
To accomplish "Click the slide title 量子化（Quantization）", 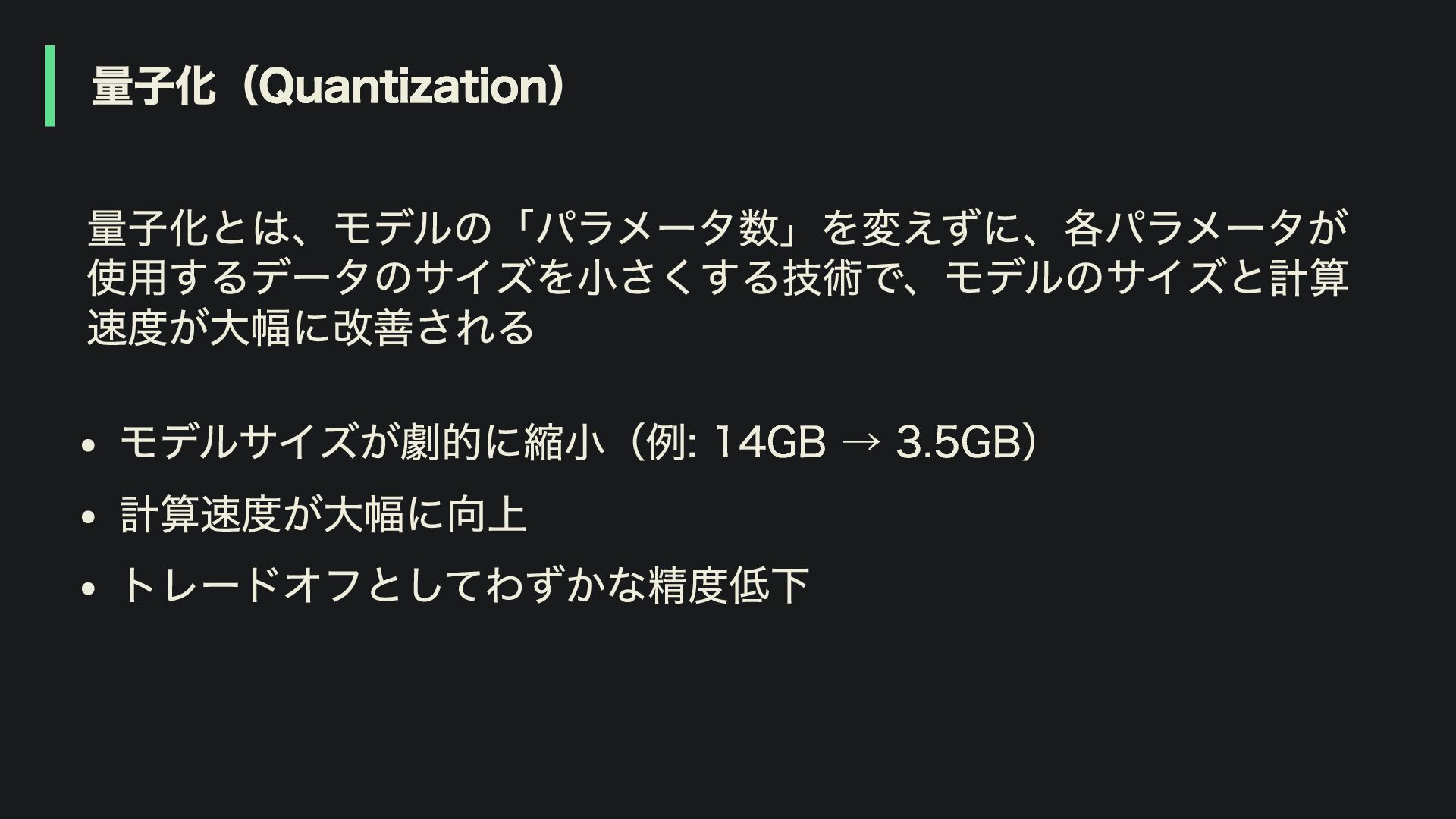I will pos(328,86).
